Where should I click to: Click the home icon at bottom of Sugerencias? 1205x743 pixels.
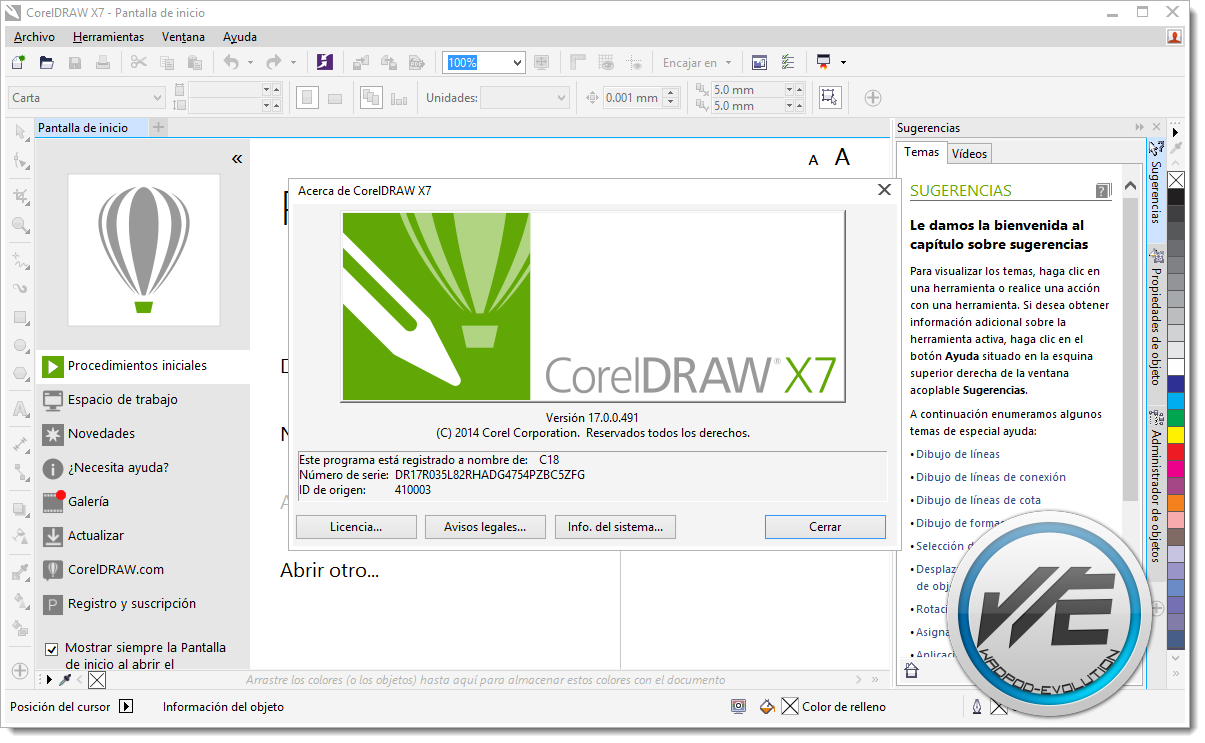tap(911, 671)
